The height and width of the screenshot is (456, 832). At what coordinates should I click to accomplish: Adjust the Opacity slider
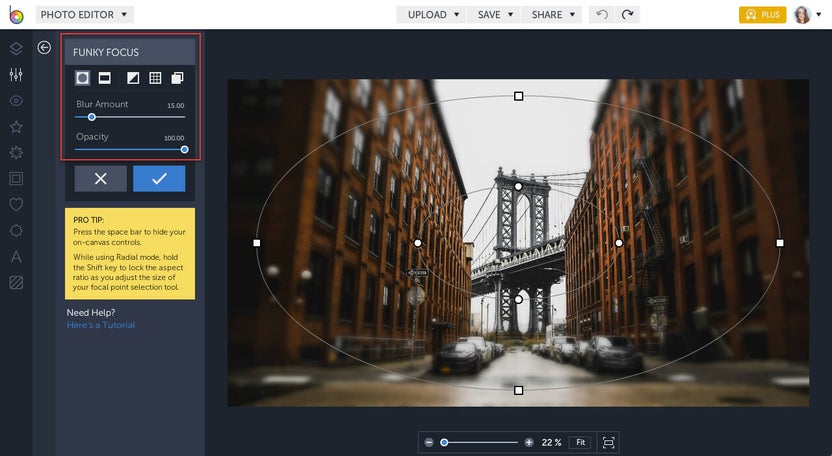[x=130, y=150]
